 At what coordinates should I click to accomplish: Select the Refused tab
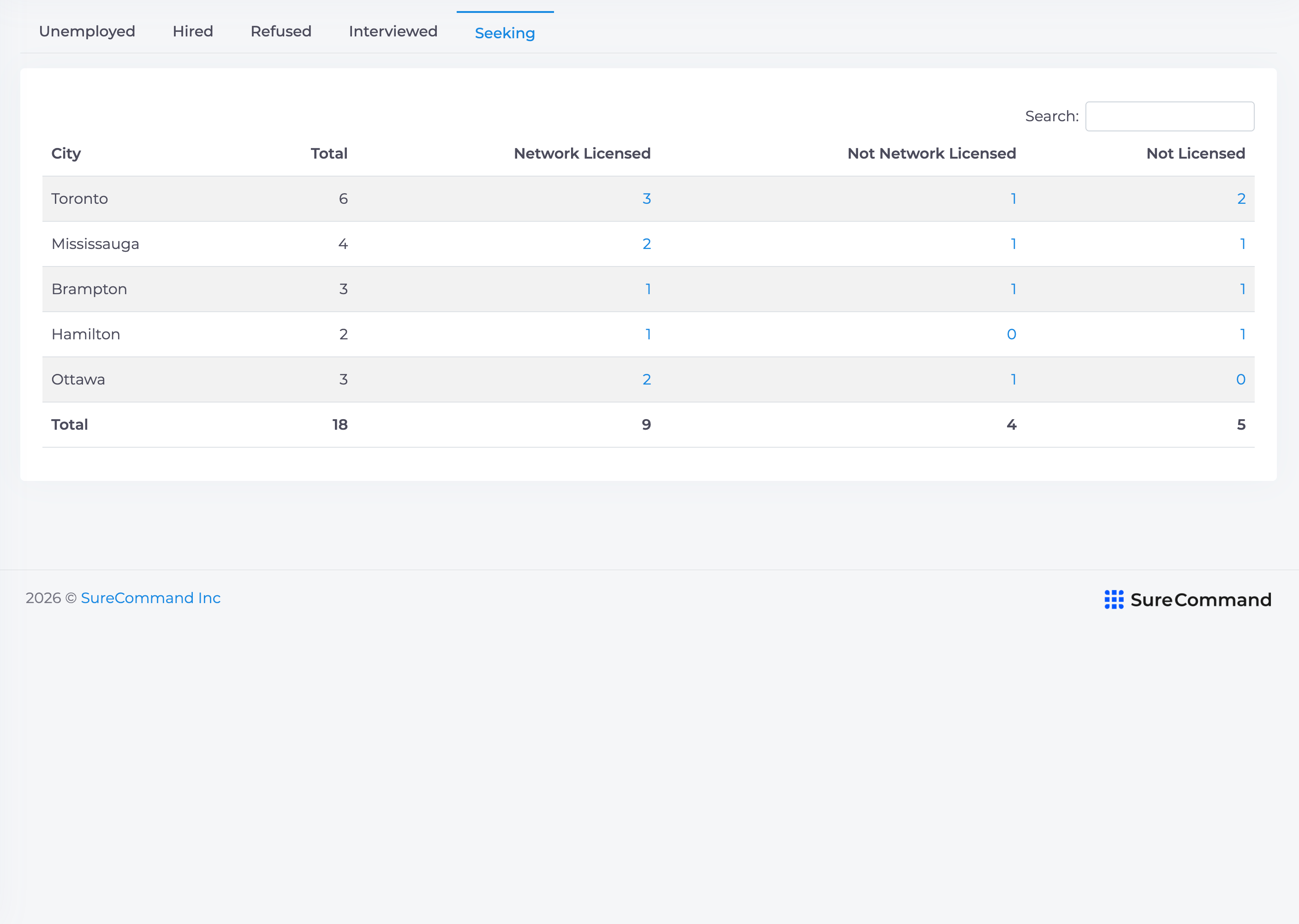tap(281, 31)
